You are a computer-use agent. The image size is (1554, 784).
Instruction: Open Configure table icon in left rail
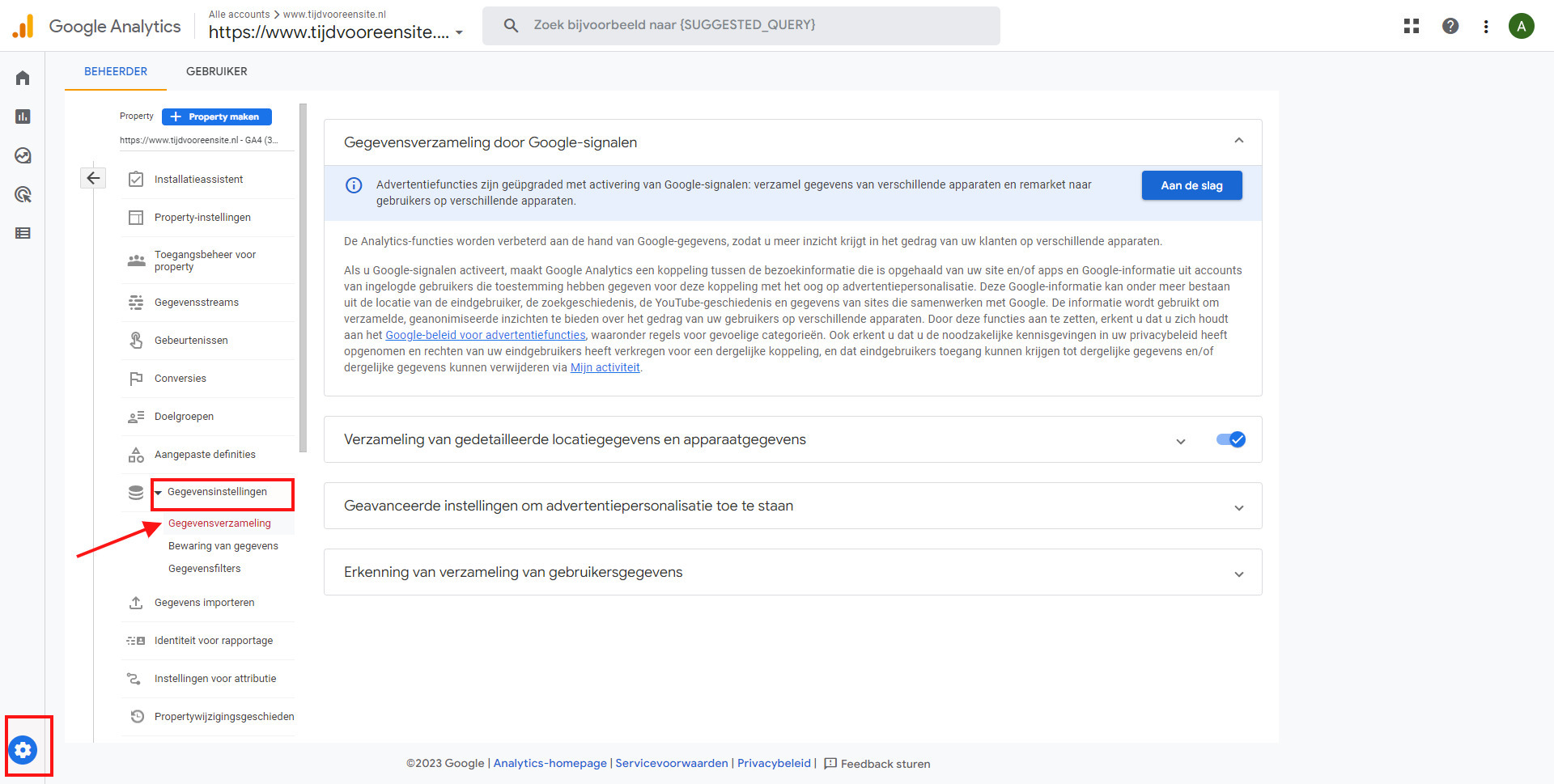point(23,233)
